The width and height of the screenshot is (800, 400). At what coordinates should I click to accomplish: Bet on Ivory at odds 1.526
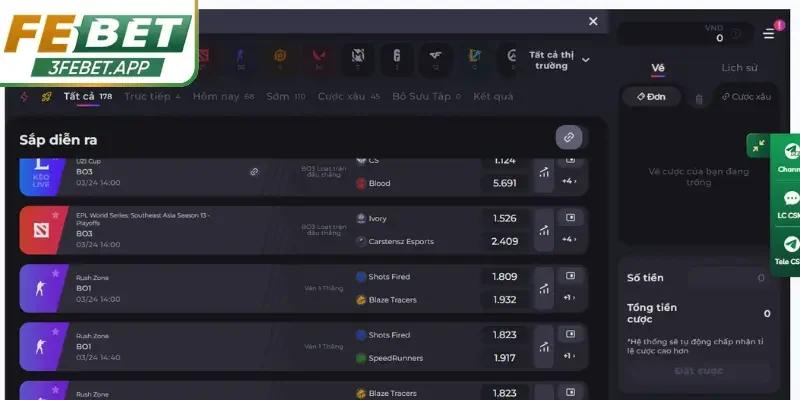[505, 218]
